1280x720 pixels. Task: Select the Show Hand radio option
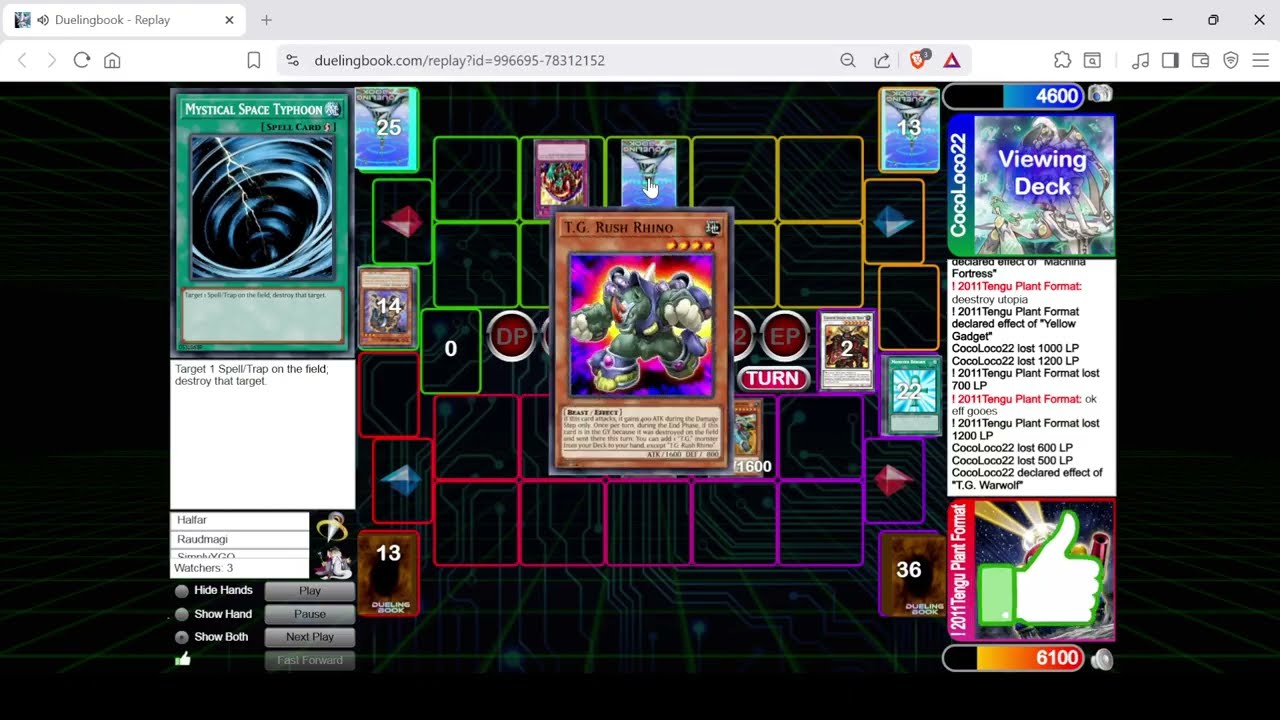pos(182,614)
